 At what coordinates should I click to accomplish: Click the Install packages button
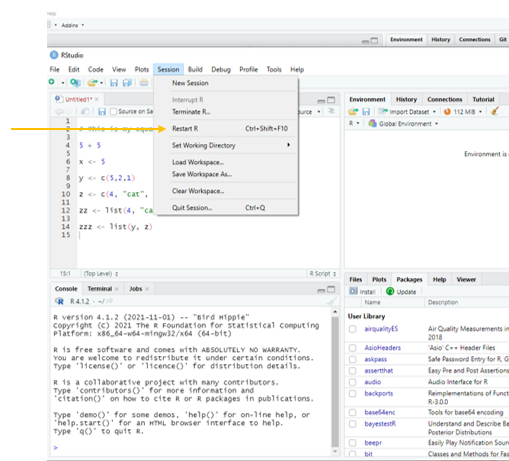(362, 291)
